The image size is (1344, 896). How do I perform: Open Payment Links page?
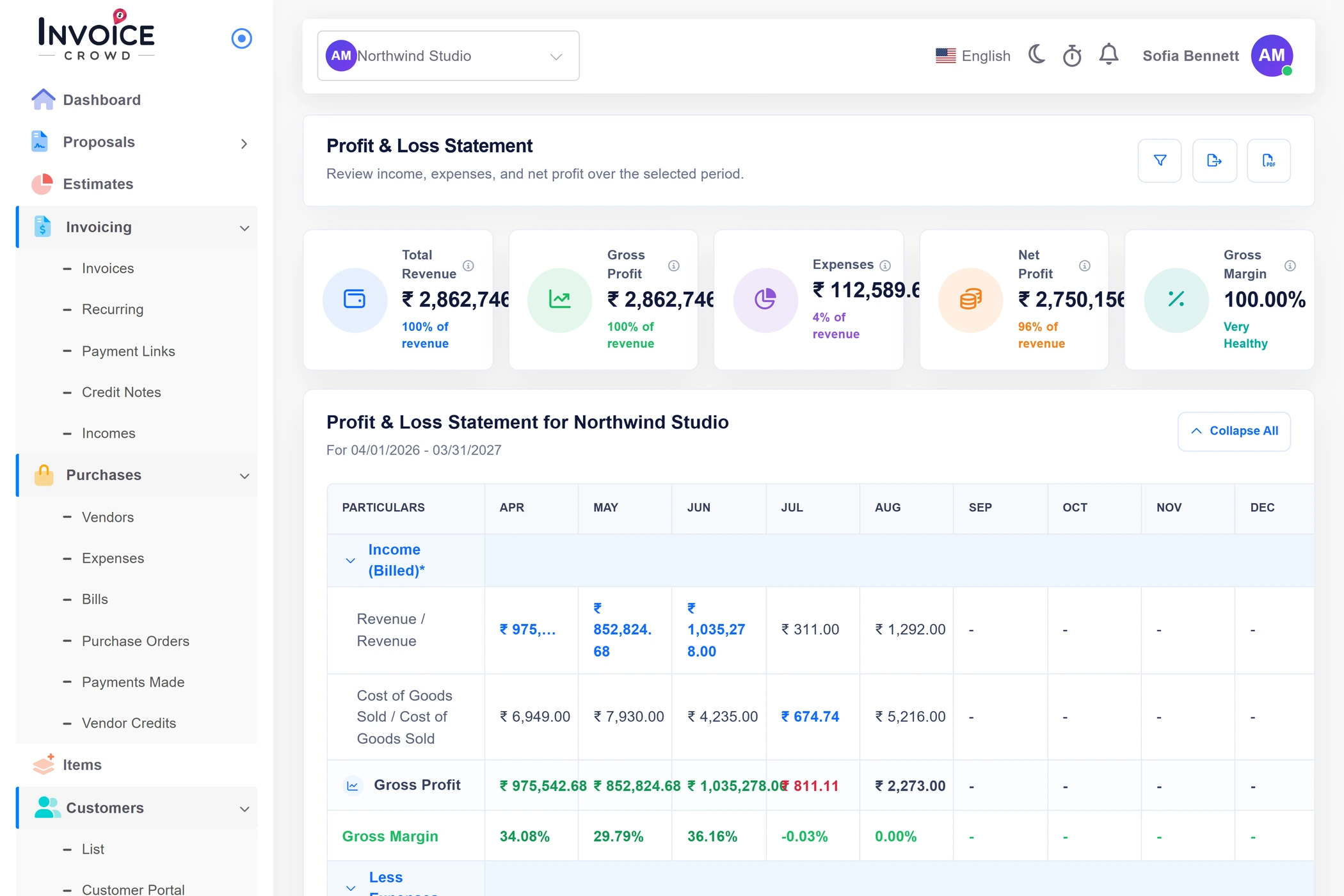[x=128, y=351]
